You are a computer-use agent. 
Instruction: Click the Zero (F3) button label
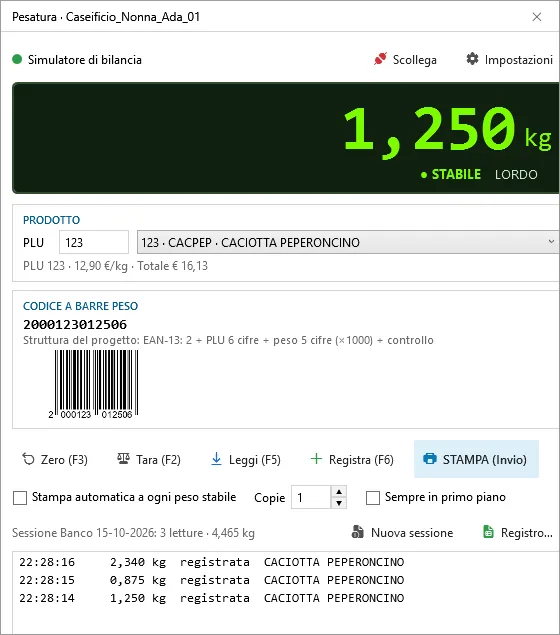click(64, 460)
